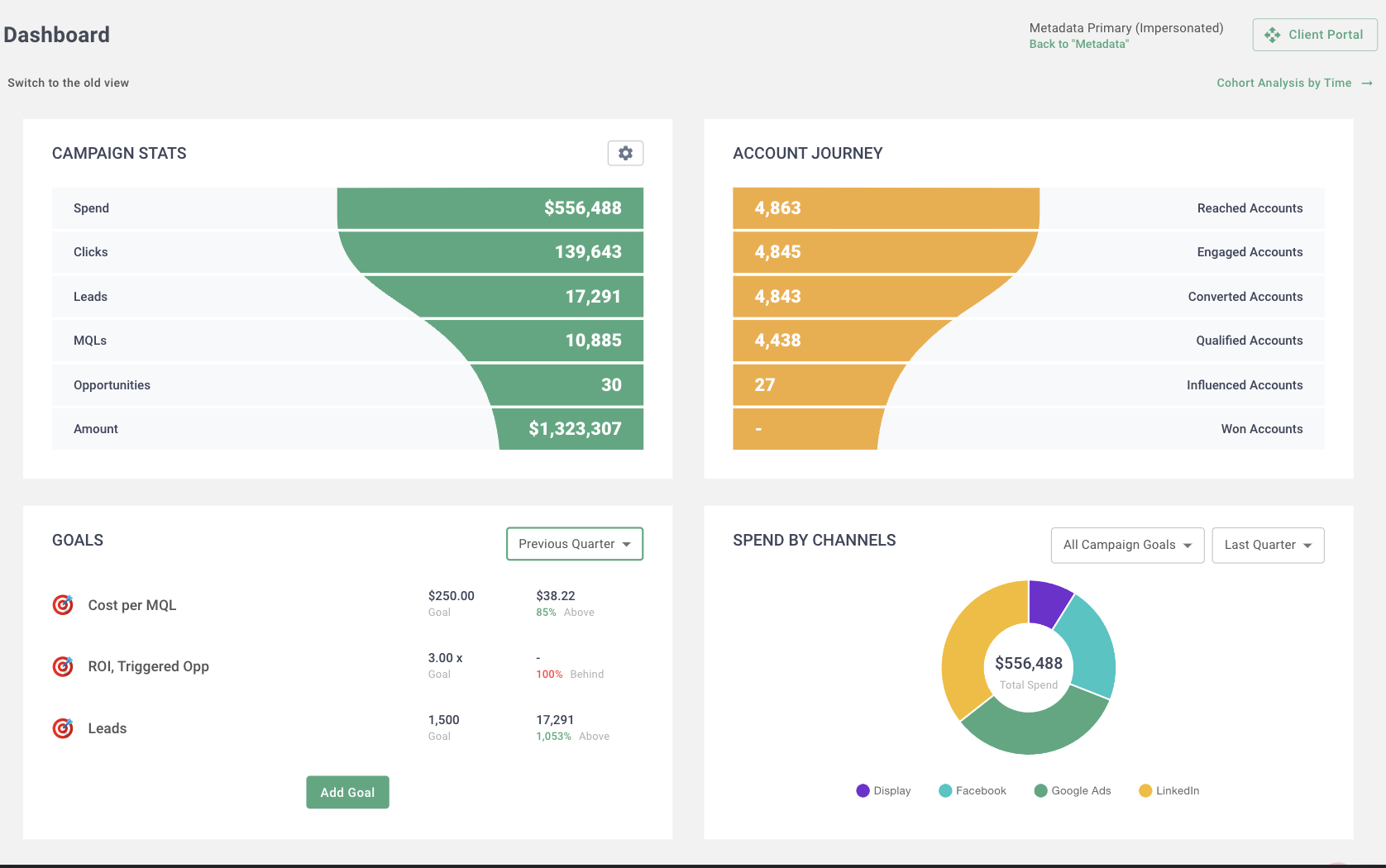Toggle LinkedIn legend entry
The image size is (1386, 868).
pyautogui.click(x=1169, y=791)
